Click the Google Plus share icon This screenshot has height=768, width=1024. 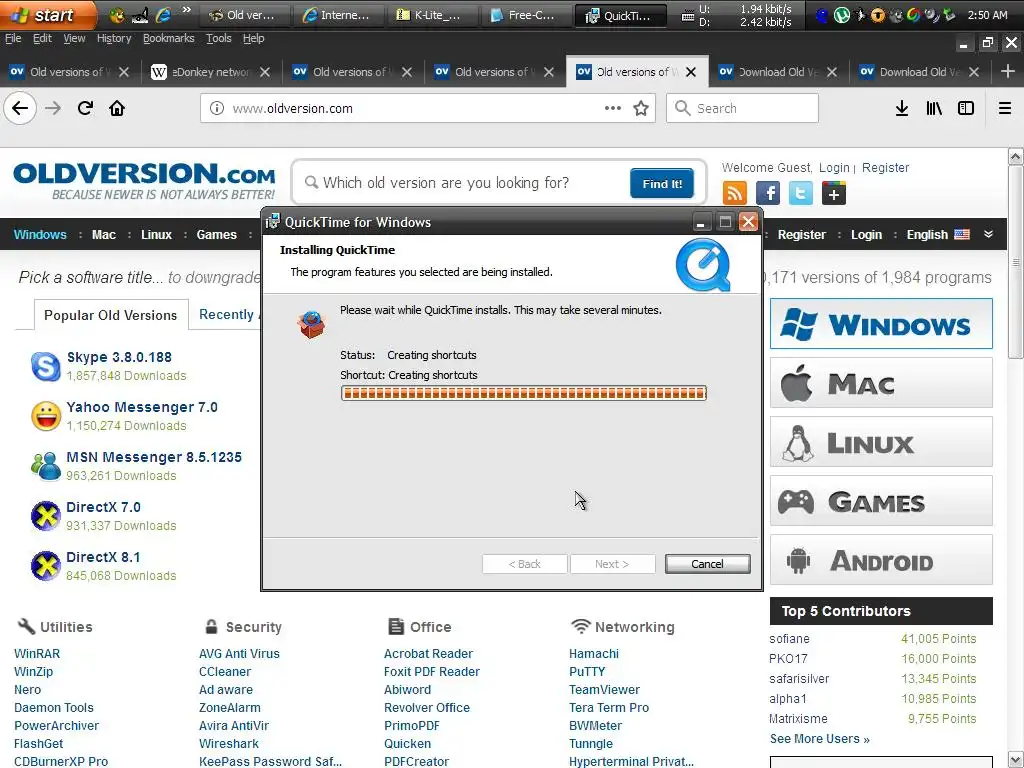(834, 193)
